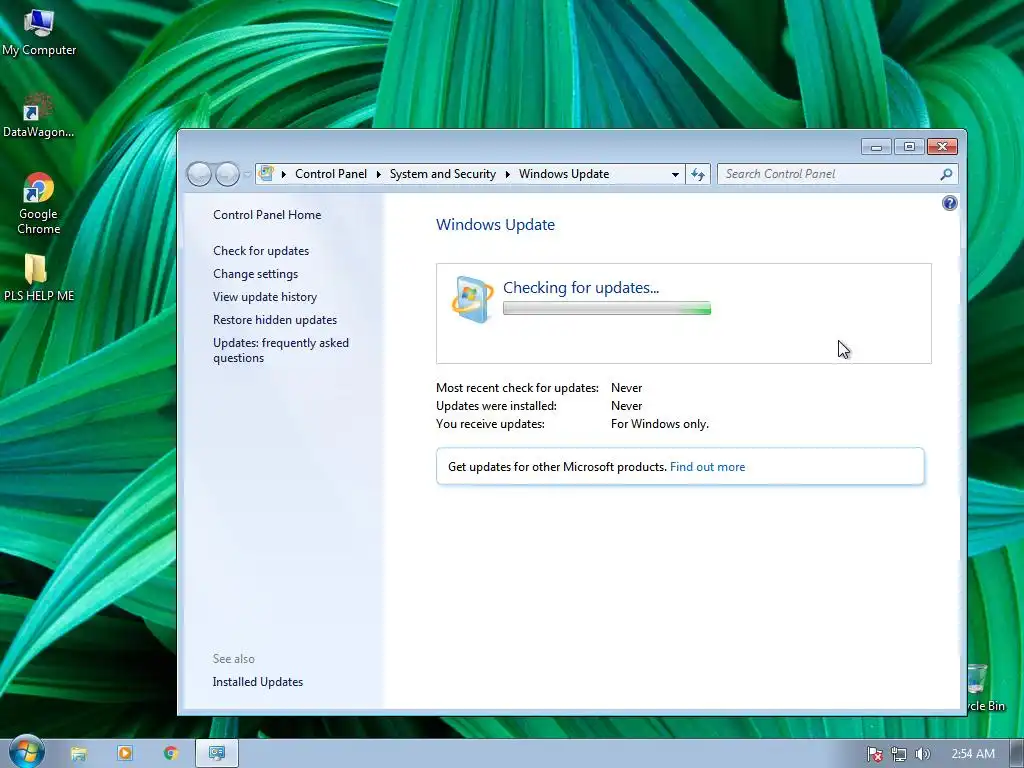Screen dimensions: 1024x768
Task: Open My Computer desktop icon
Action: pyautogui.click(x=39, y=33)
